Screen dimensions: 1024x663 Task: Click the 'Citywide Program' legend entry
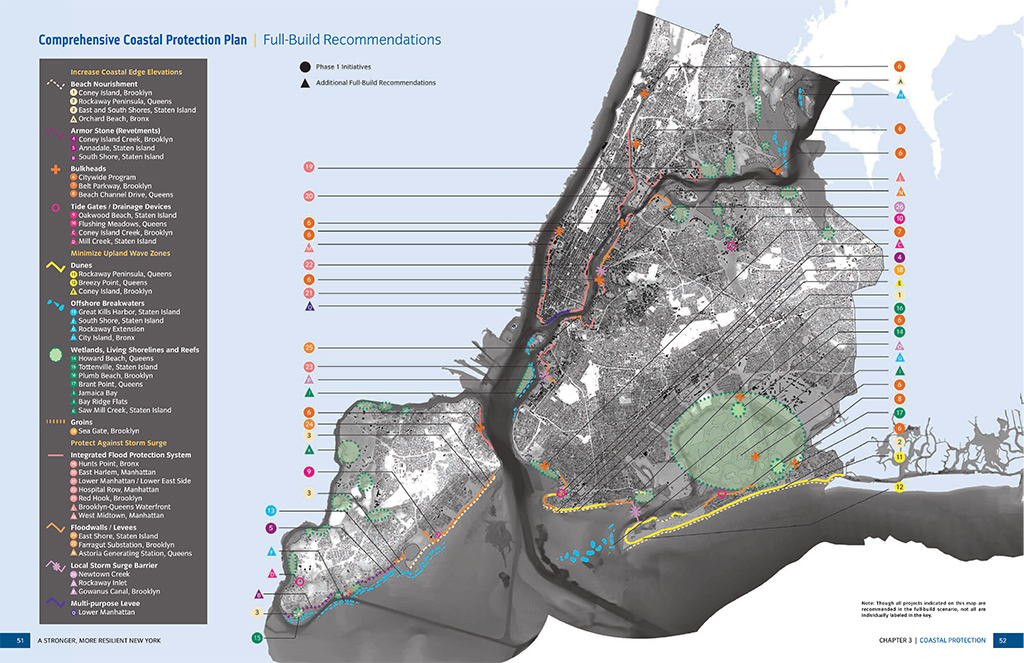(107, 177)
